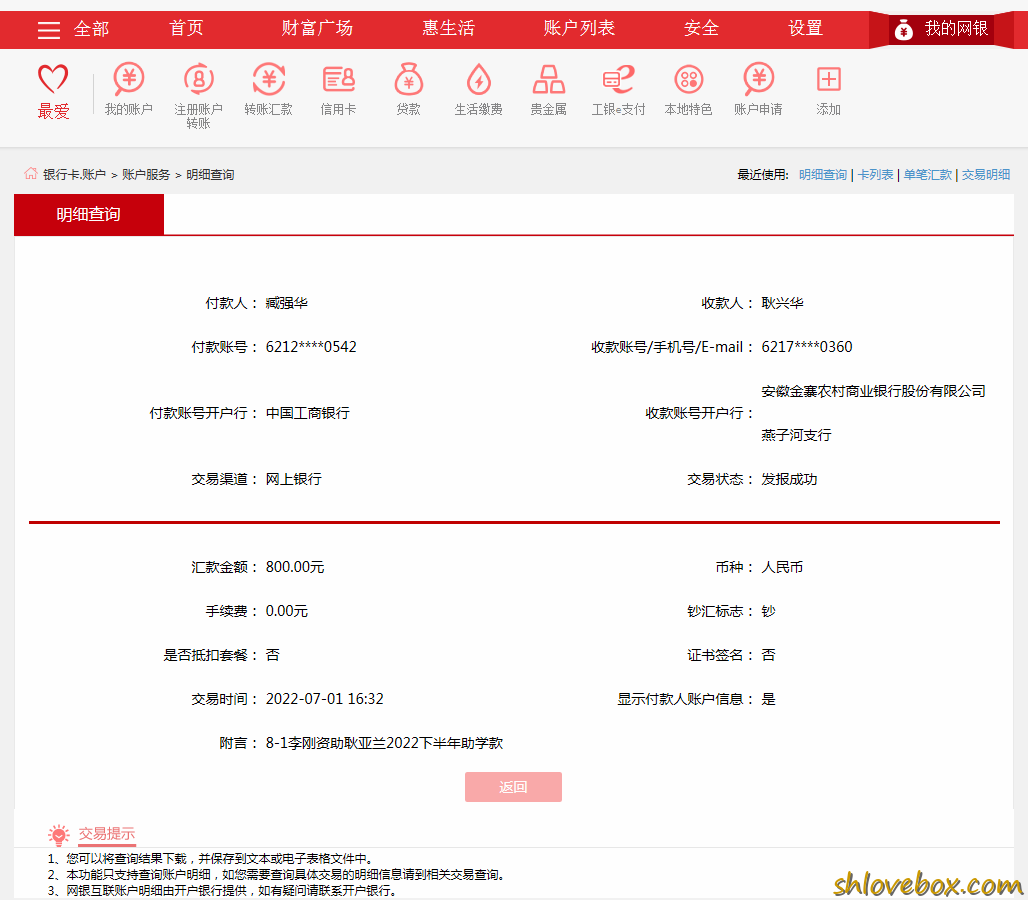Click currency value 人民币
This screenshot has height=900, width=1028.
pos(782,567)
